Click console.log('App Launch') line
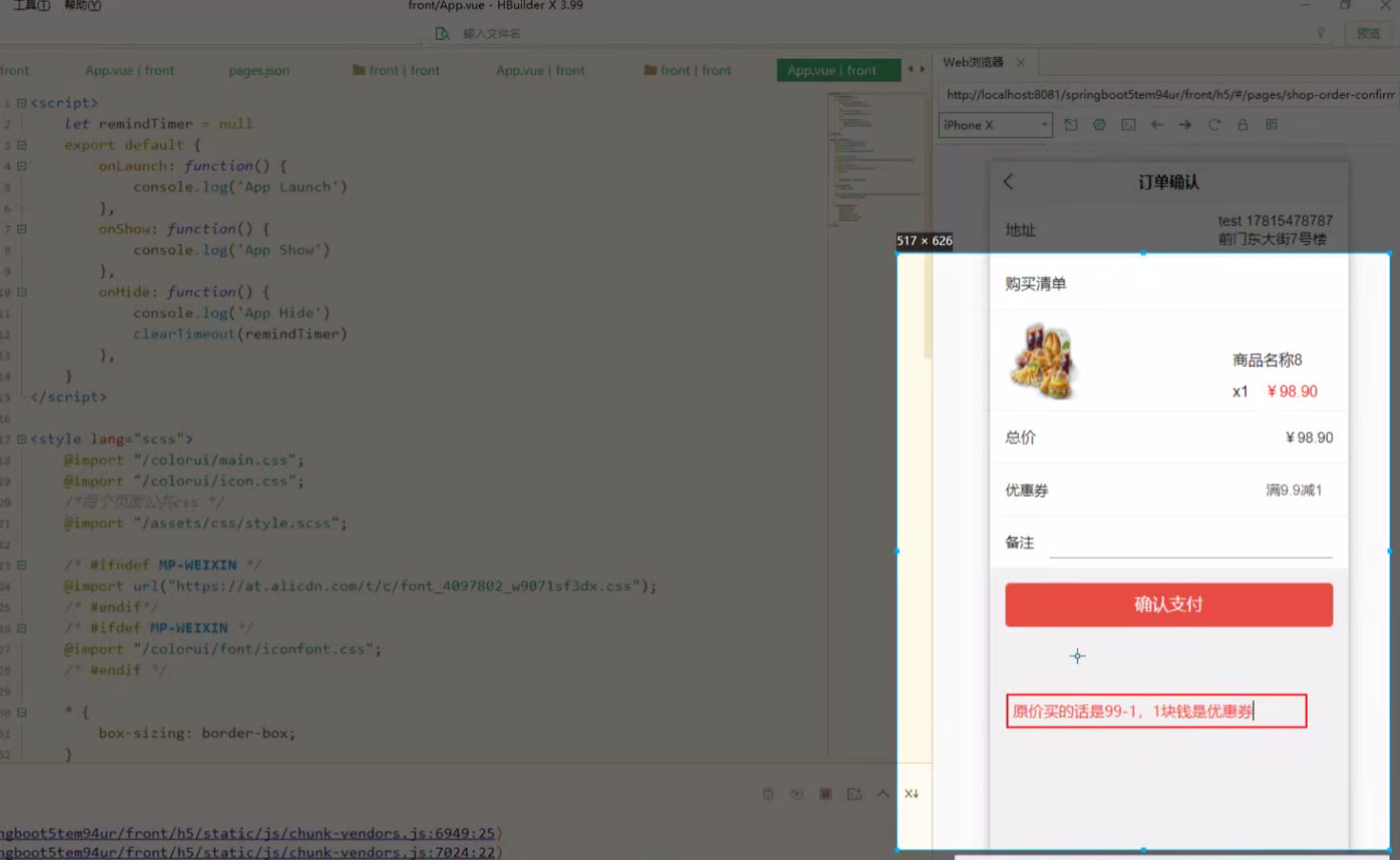This screenshot has width=1400, height=860. coord(240,187)
